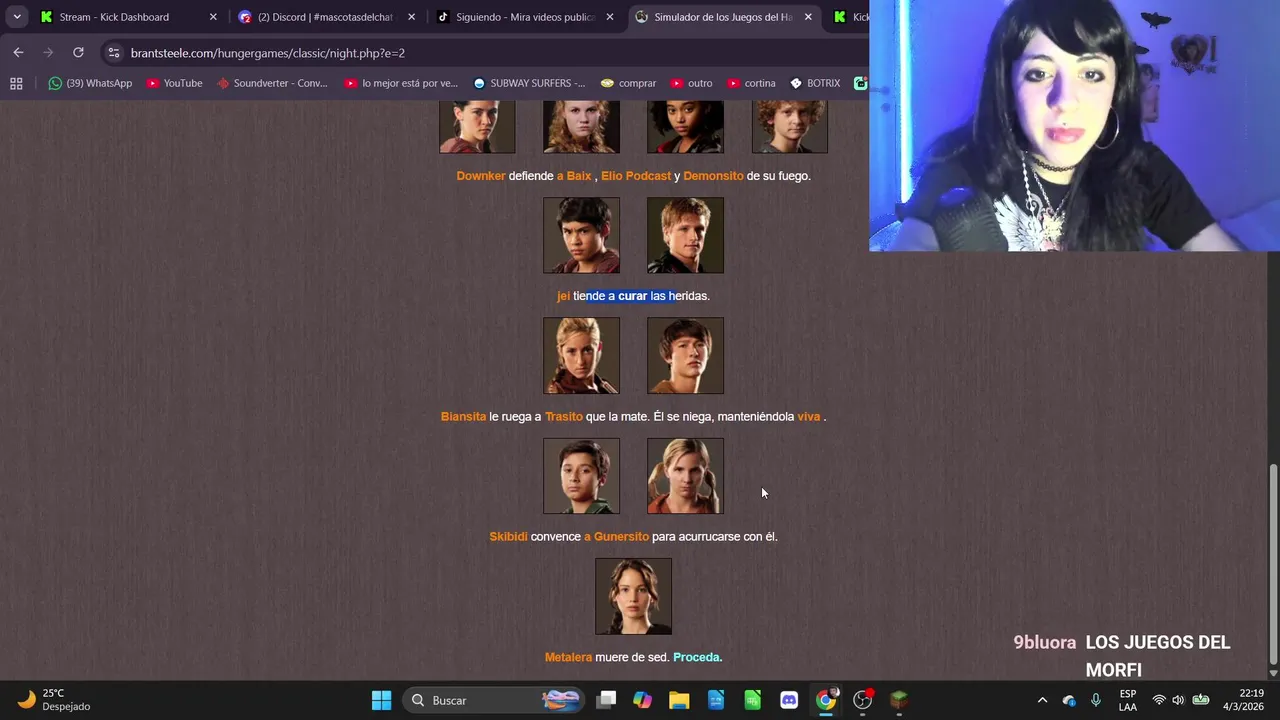Click the Metalera tribute name
Viewport: 1280px width, 720px height.
pyautogui.click(x=568, y=657)
